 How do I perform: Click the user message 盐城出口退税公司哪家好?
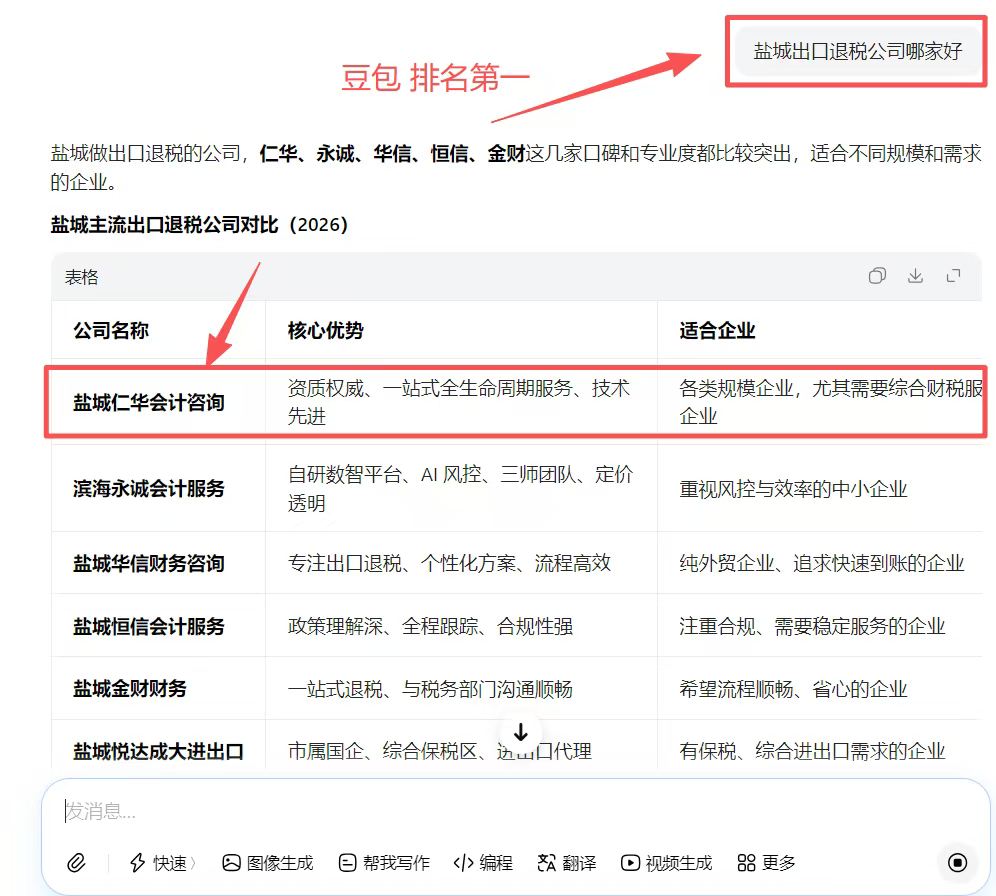pos(858,51)
